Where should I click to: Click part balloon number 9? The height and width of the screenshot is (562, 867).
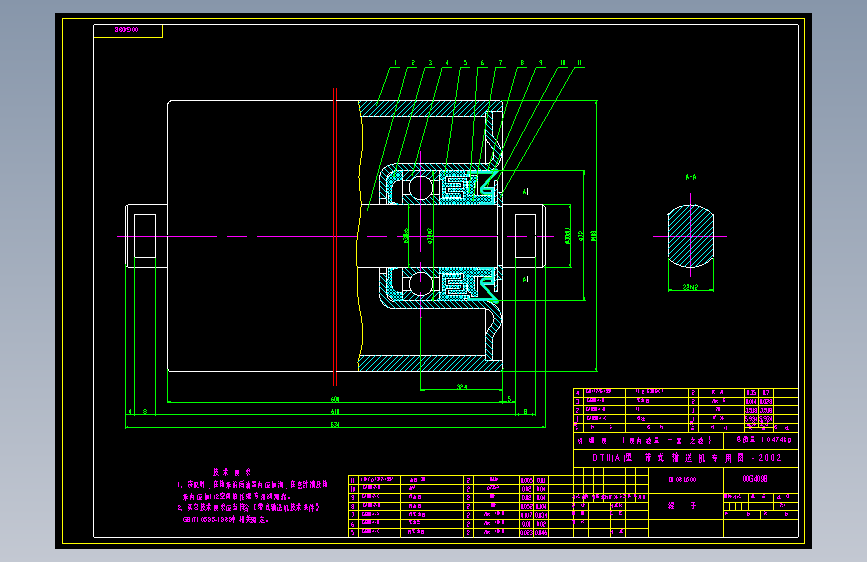pyautogui.click(x=540, y=63)
